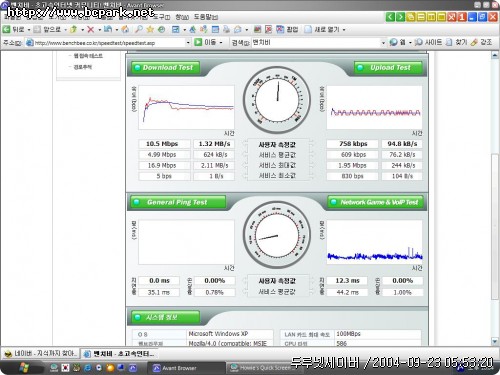Click the 1.32 MB/s download value
This screenshot has width=500, height=375.
tap(214, 144)
